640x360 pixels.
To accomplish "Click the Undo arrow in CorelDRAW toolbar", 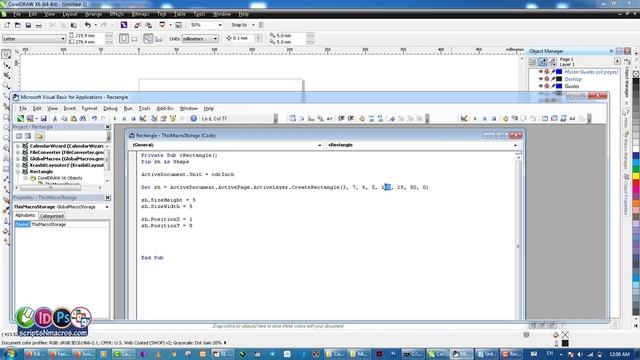I will pyautogui.click(x=87, y=25).
